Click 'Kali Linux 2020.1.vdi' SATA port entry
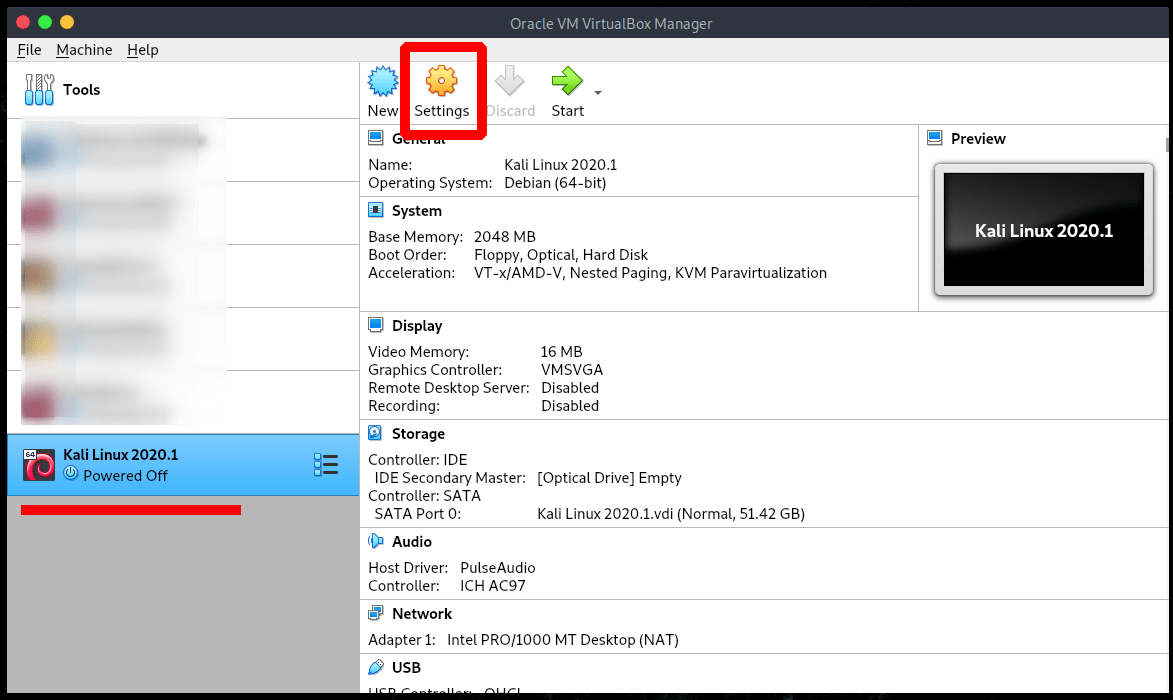The height and width of the screenshot is (700, 1173). (x=670, y=514)
